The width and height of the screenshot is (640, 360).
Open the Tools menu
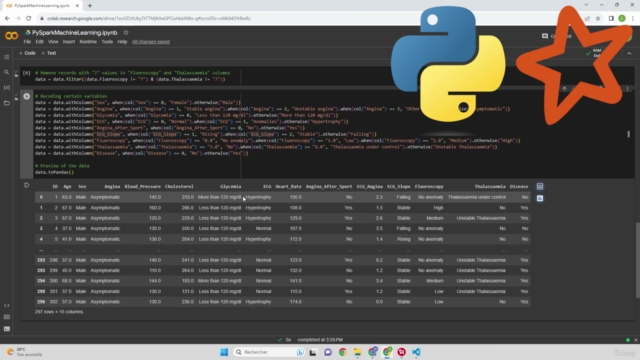click(107, 42)
